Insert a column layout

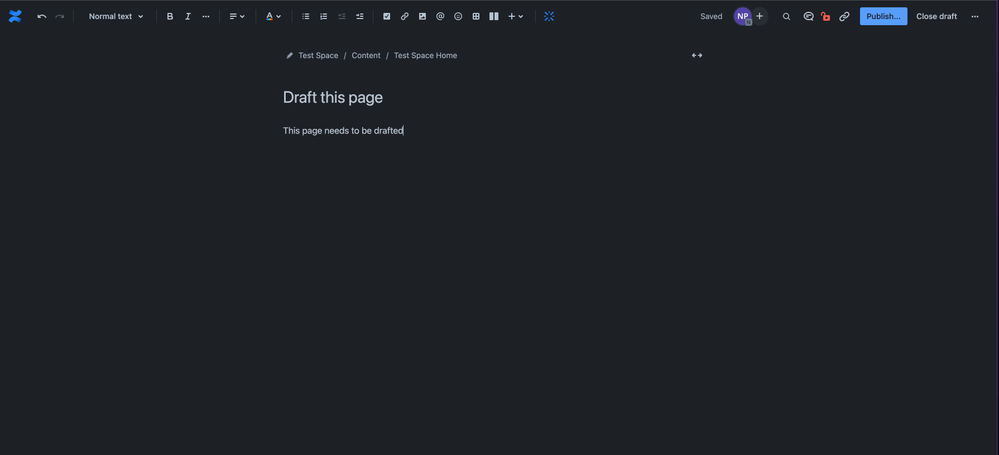(493, 17)
